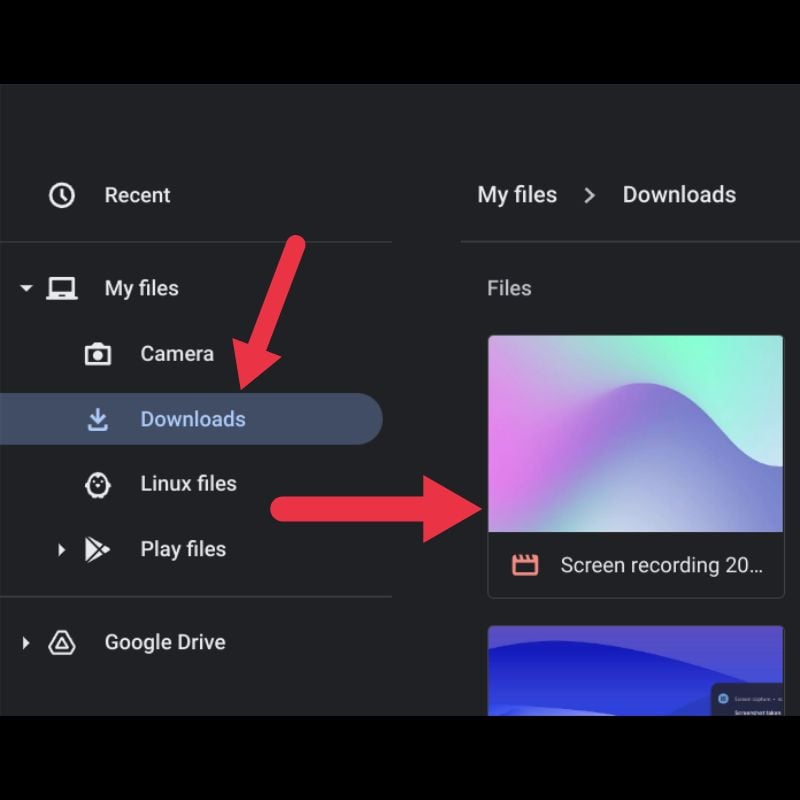The width and height of the screenshot is (800, 800).
Task: Open the Screen recording video thumbnail
Action: (x=636, y=430)
